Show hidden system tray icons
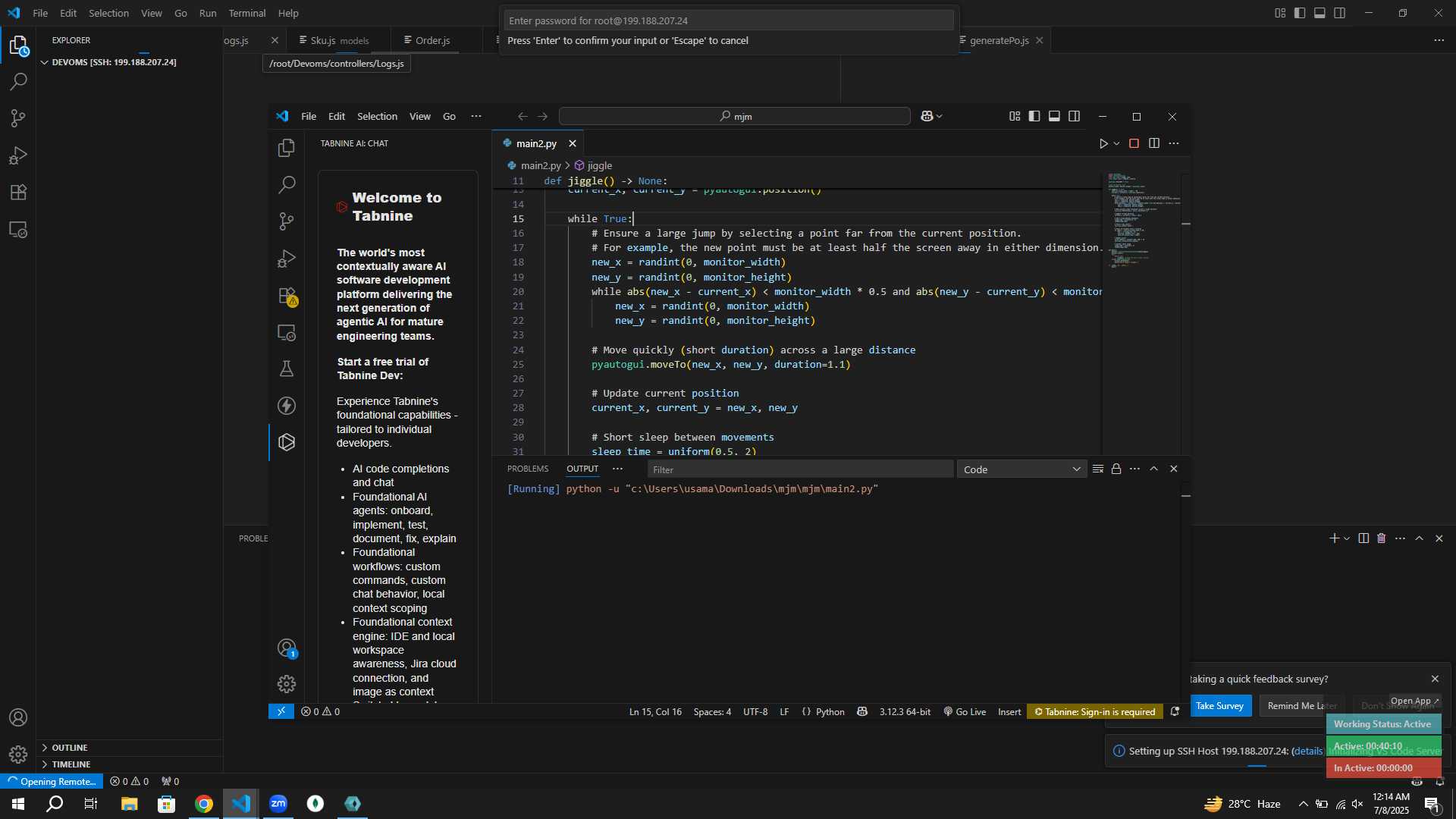 point(1303,804)
